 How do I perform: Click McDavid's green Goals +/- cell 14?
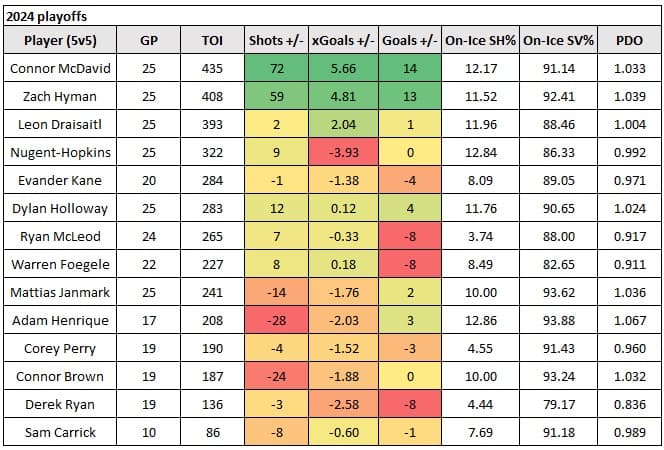[412, 69]
